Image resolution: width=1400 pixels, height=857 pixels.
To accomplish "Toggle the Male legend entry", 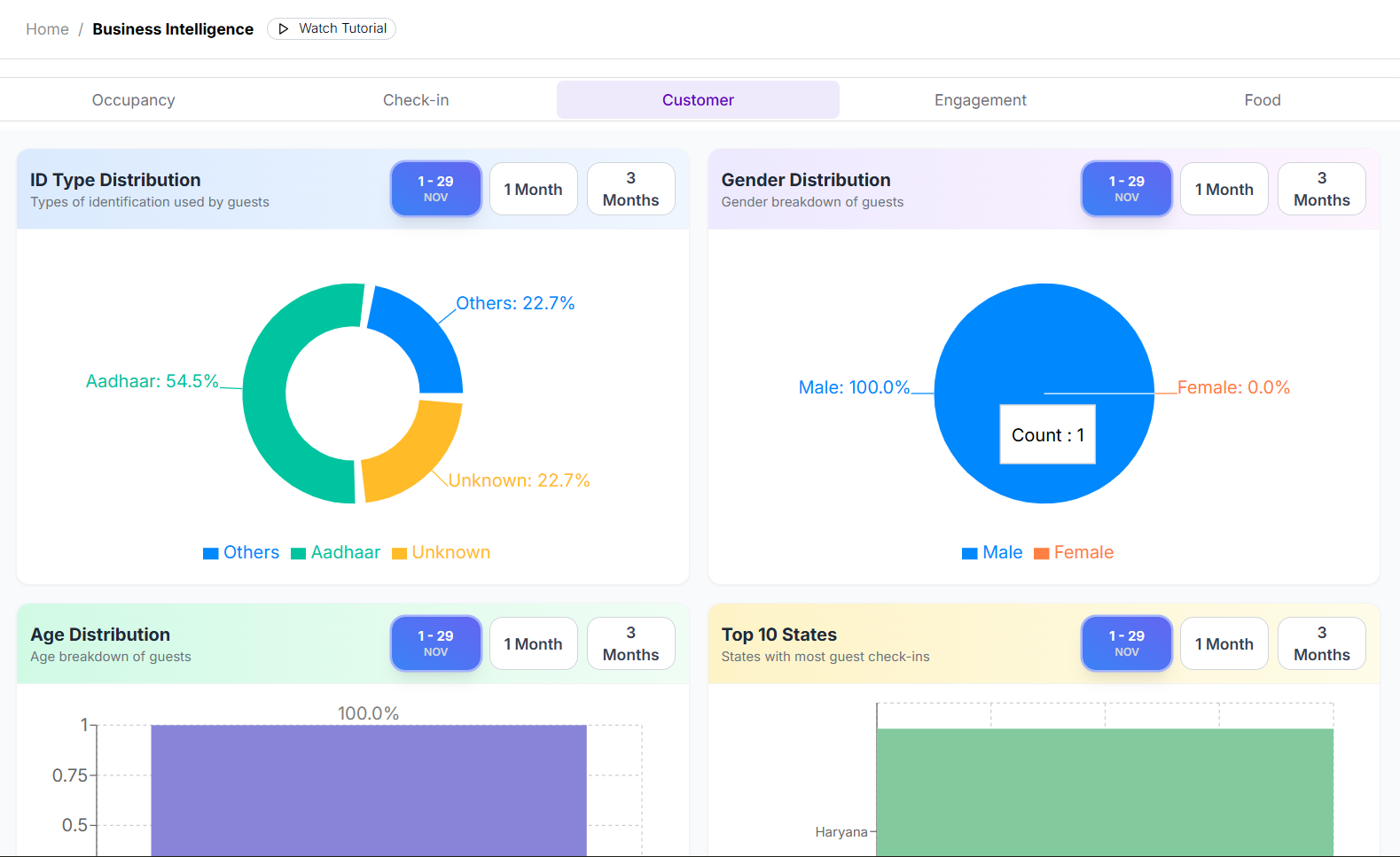I will tap(992, 553).
